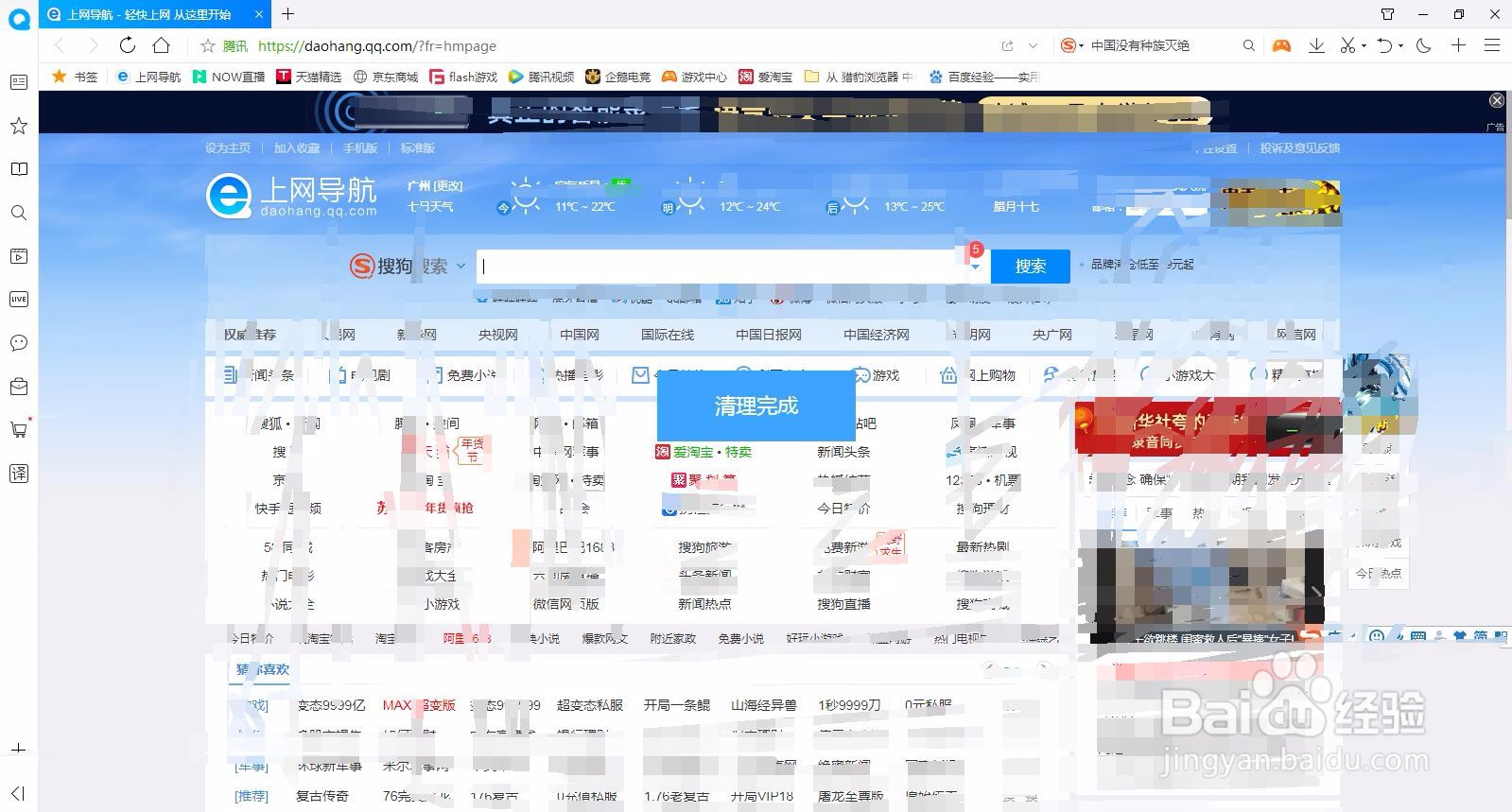Open 中国网 link
This screenshot has width=1512, height=812.
click(x=580, y=335)
